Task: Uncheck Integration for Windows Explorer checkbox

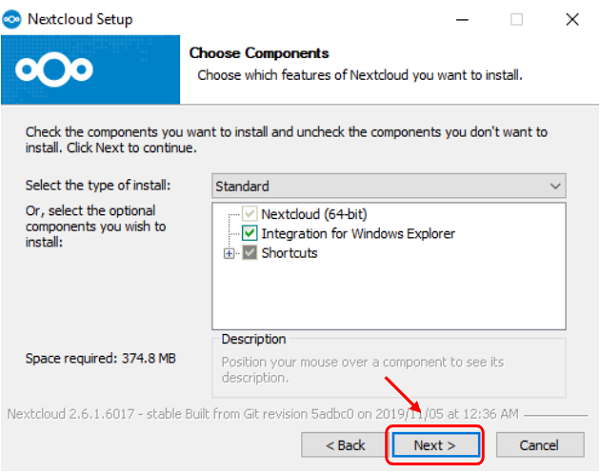Action: tap(250, 233)
